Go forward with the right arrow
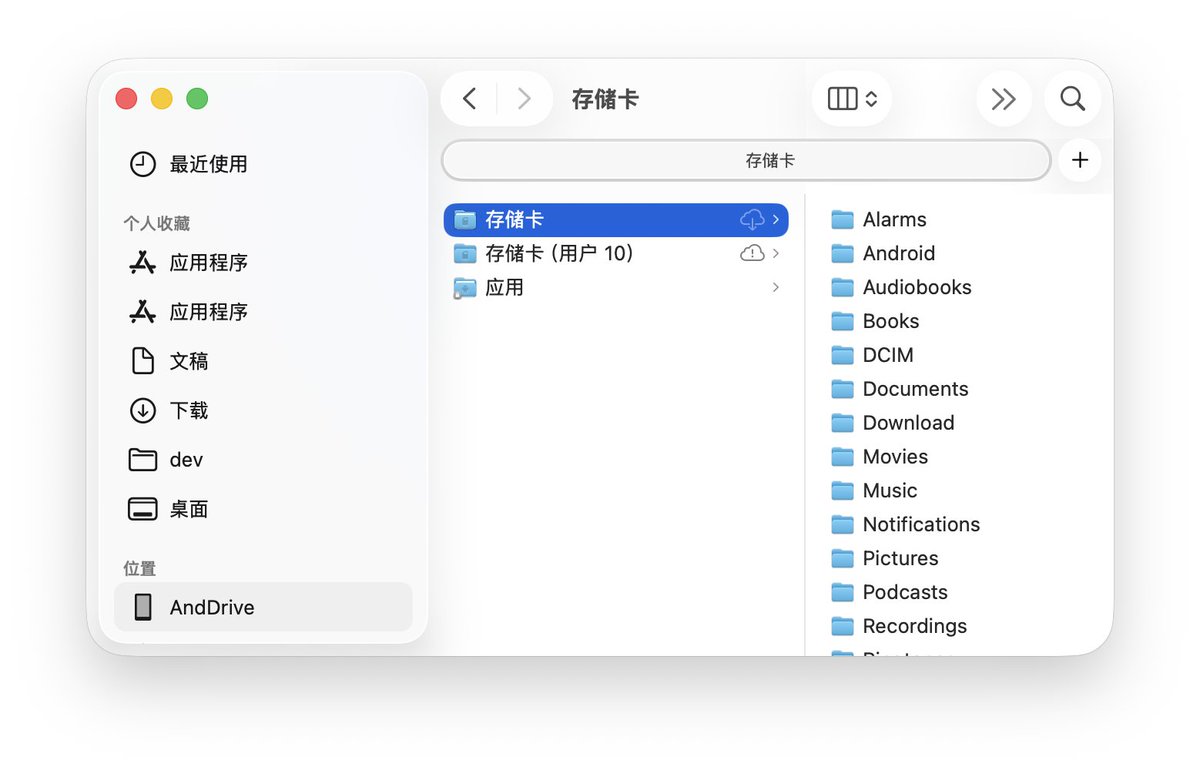 [523, 99]
